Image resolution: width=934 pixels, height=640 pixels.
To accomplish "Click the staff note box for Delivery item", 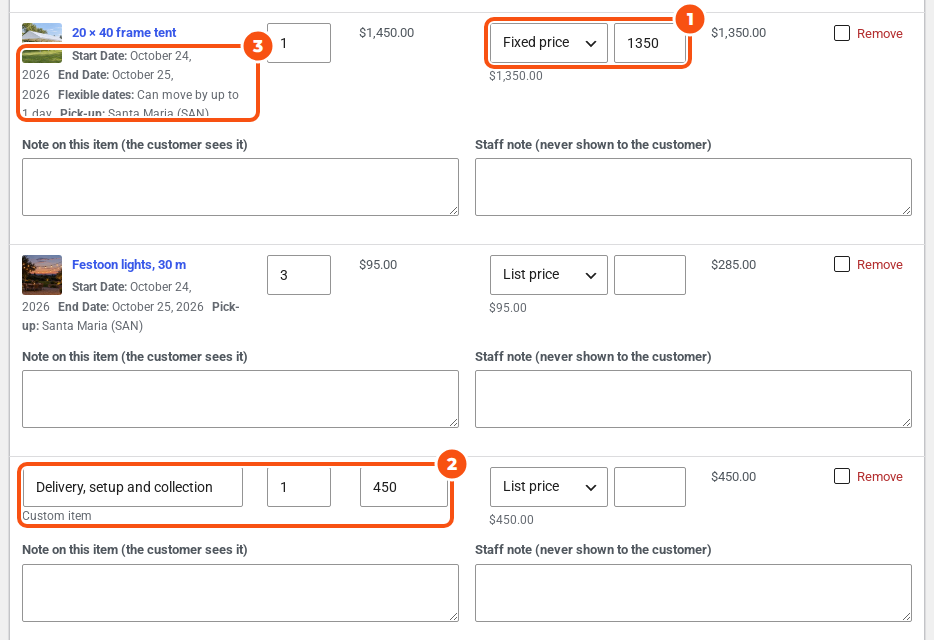I will [x=693, y=593].
